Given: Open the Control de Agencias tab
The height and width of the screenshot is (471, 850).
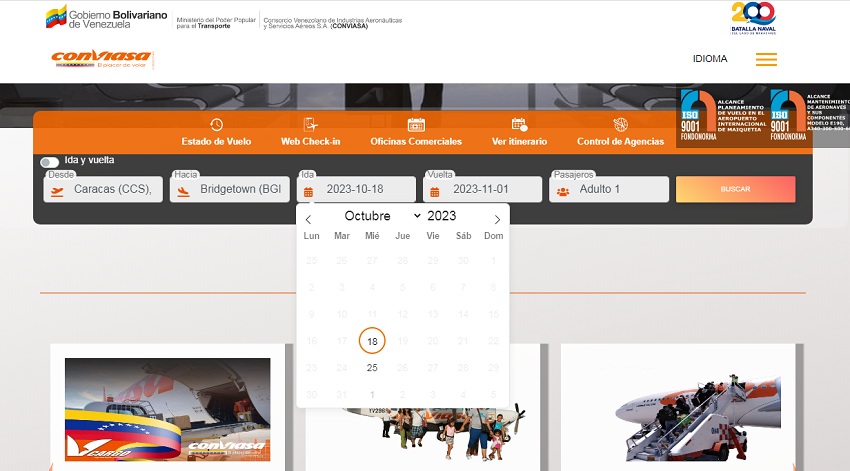Looking at the screenshot, I should coord(620,132).
